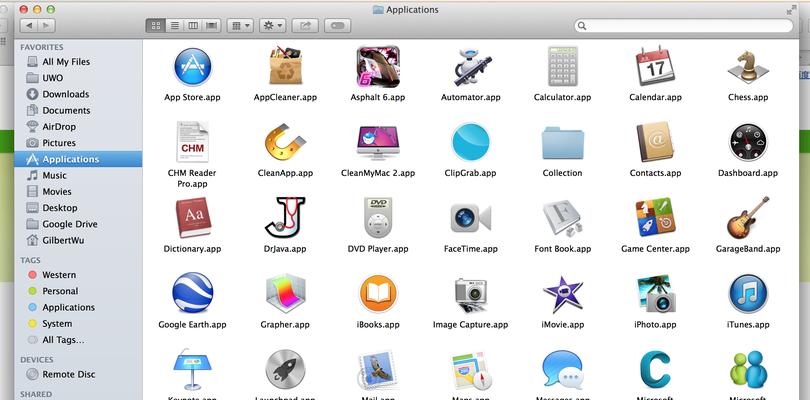The image size is (810, 400).
Task: Select the DrJava app icon
Action: coord(285,218)
